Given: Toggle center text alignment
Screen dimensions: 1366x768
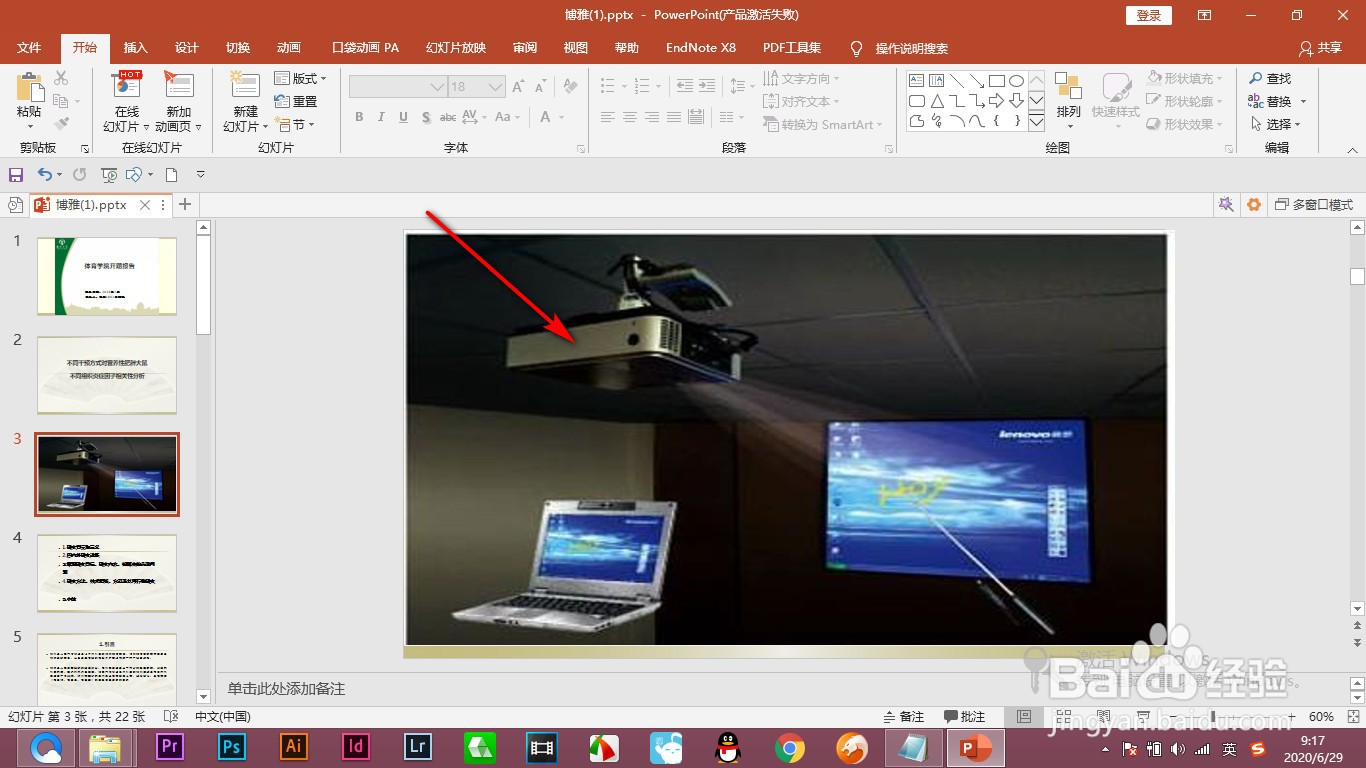Looking at the screenshot, I should pyautogui.click(x=629, y=117).
